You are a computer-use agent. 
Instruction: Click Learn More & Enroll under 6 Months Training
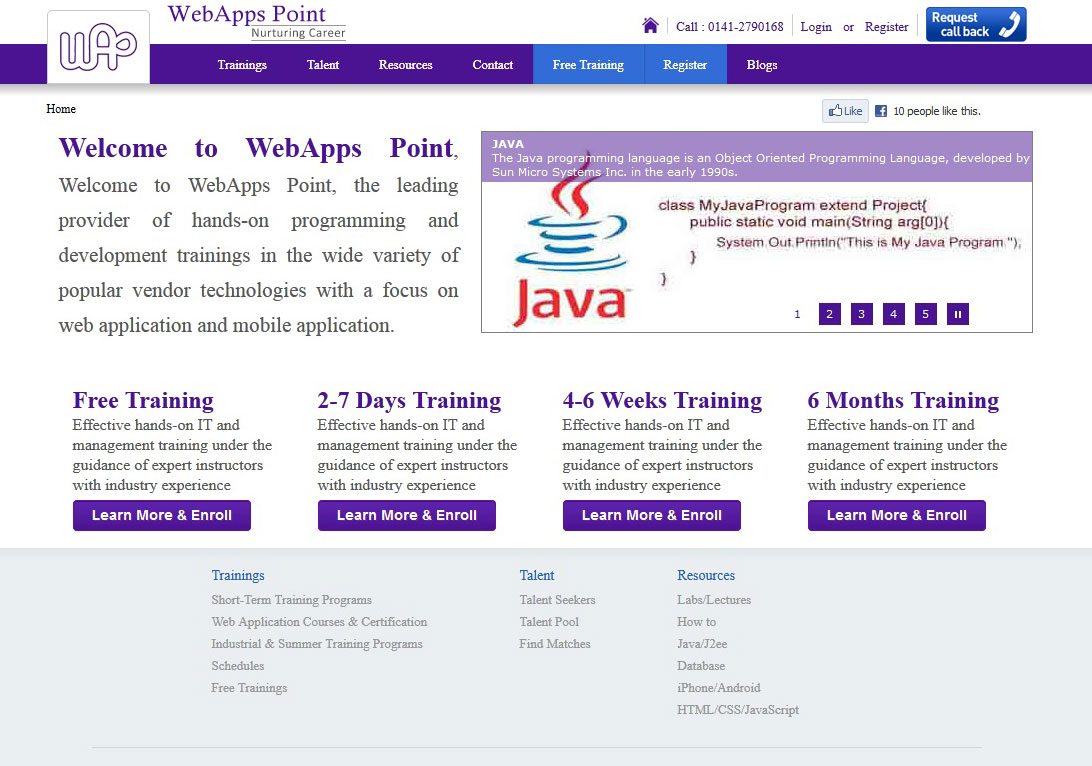897,515
